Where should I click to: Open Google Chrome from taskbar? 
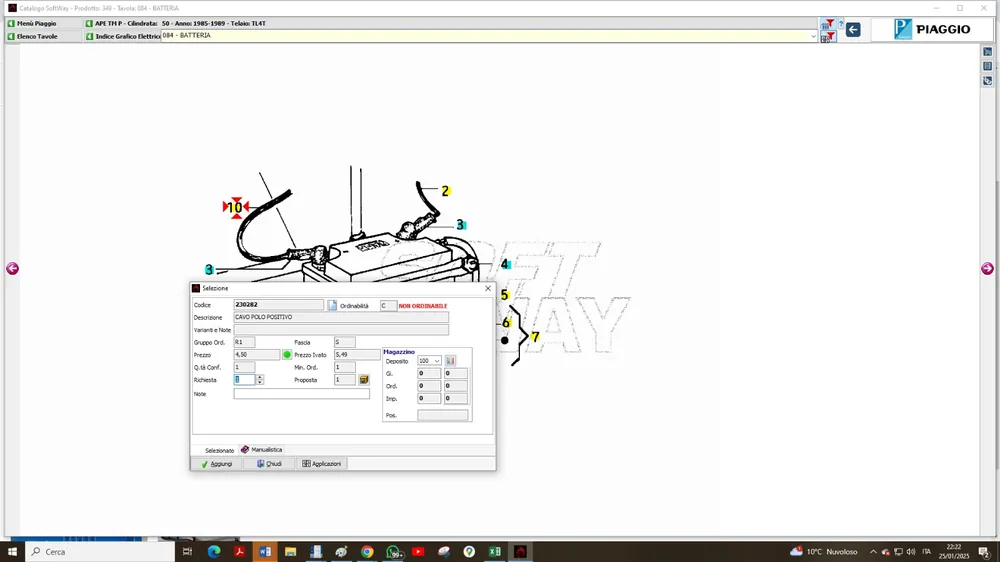367,552
